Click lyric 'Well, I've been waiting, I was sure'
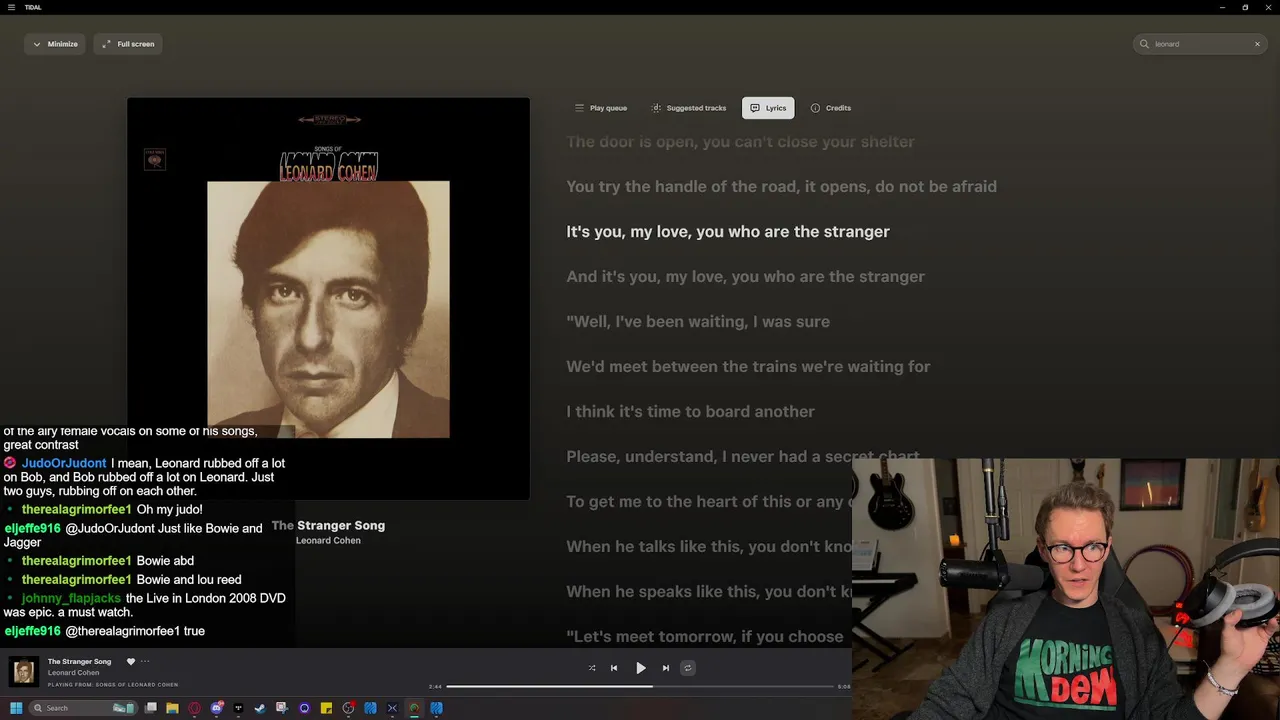 [x=698, y=321]
